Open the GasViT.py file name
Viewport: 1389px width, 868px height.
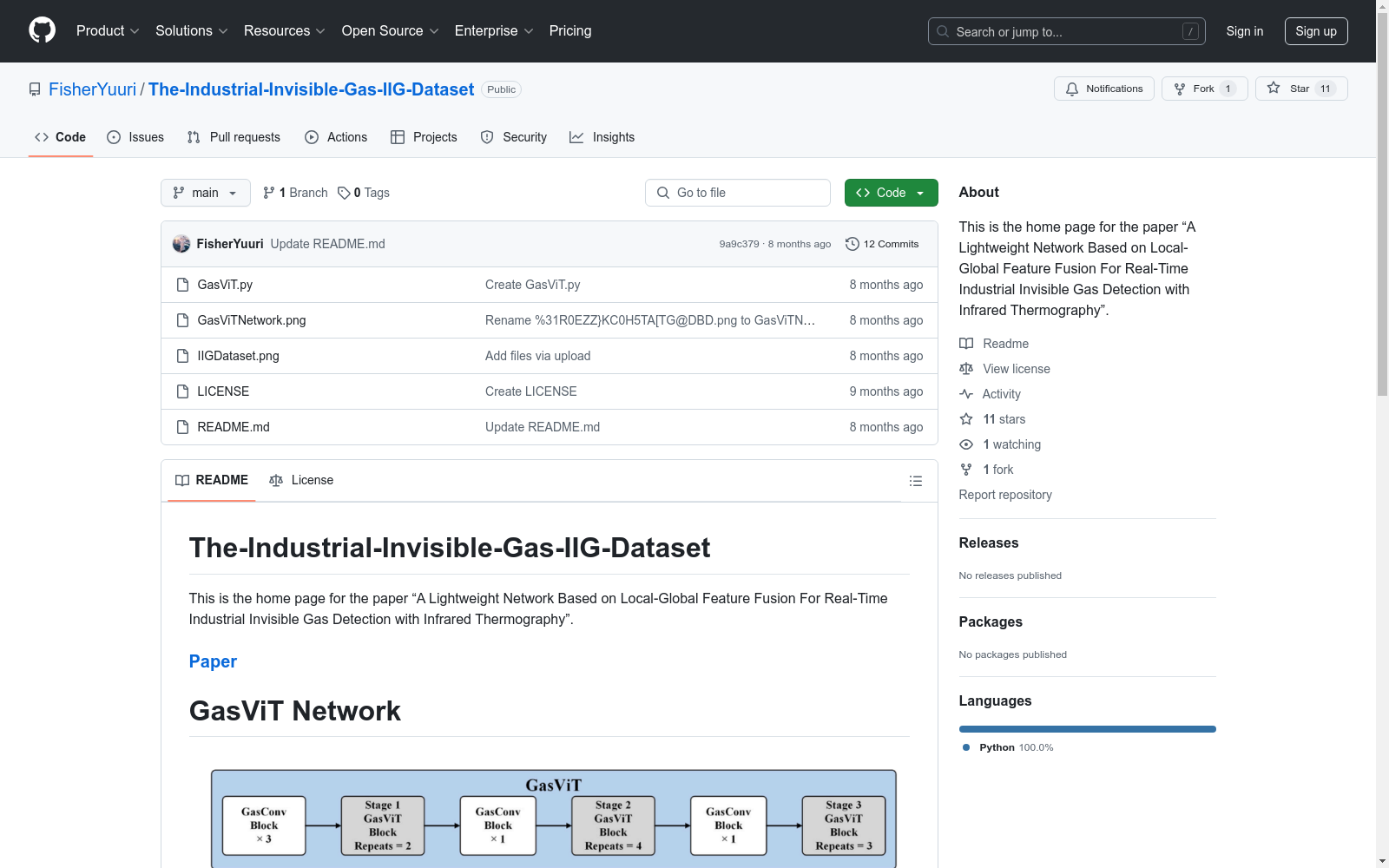point(225,285)
